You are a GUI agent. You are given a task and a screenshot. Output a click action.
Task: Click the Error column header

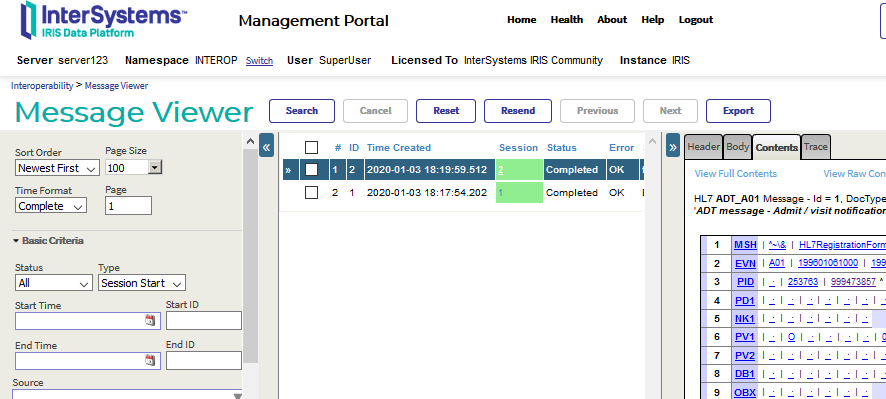pyautogui.click(x=622, y=148)
